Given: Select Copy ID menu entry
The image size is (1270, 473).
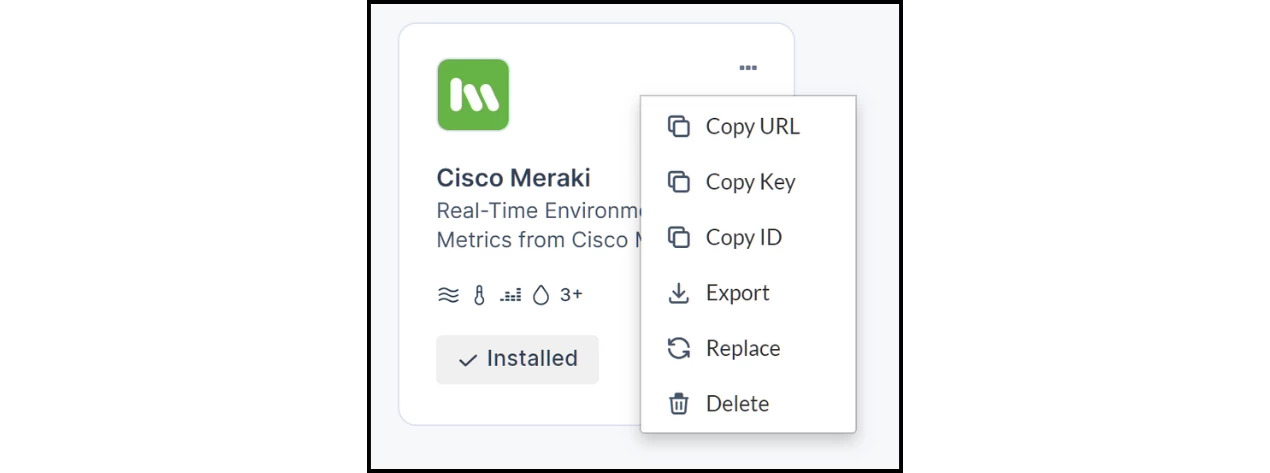Looking at the screenshot, I should pos(748,238).
